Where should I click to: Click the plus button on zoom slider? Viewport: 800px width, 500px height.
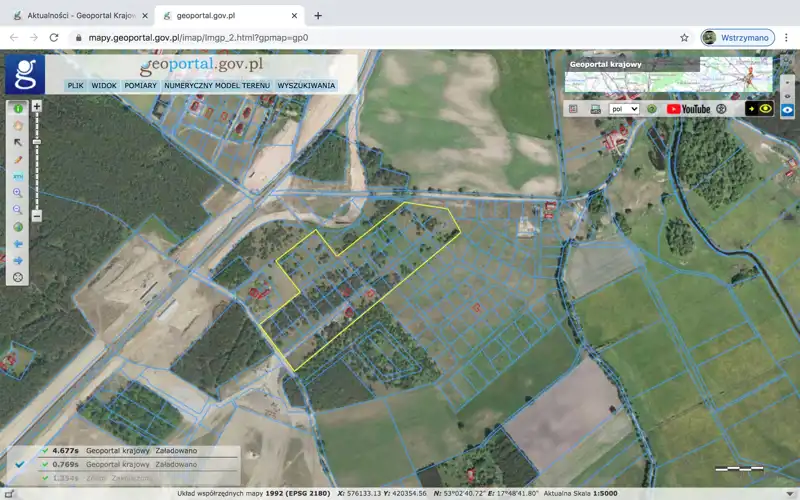[37, 106]
